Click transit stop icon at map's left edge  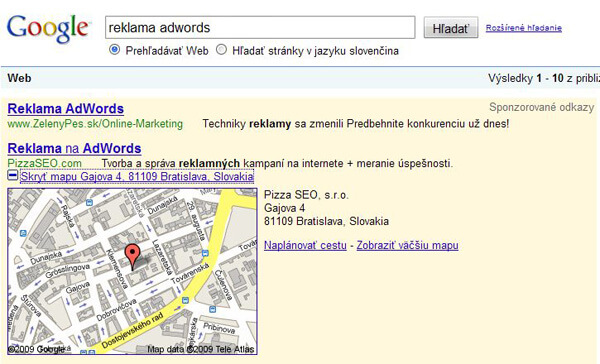pyautogui.click(x=23, y=233)
